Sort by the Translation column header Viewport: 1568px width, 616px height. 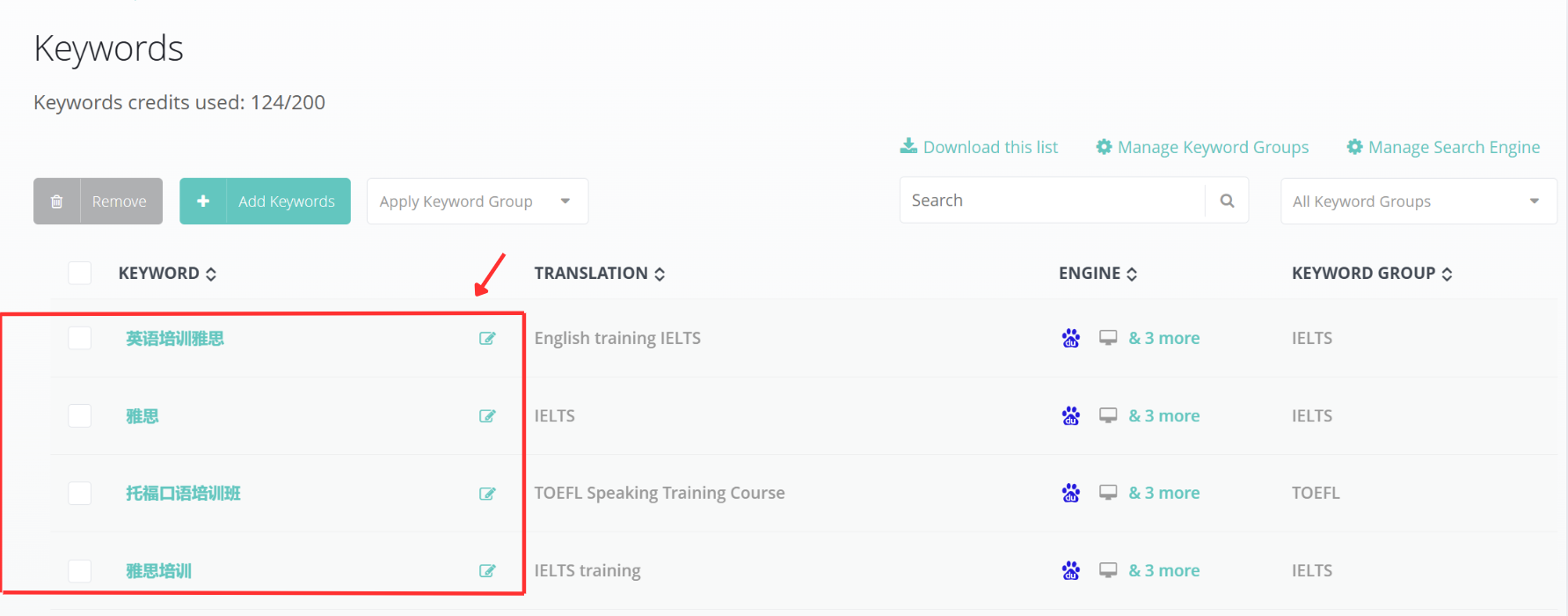(599, 274)
